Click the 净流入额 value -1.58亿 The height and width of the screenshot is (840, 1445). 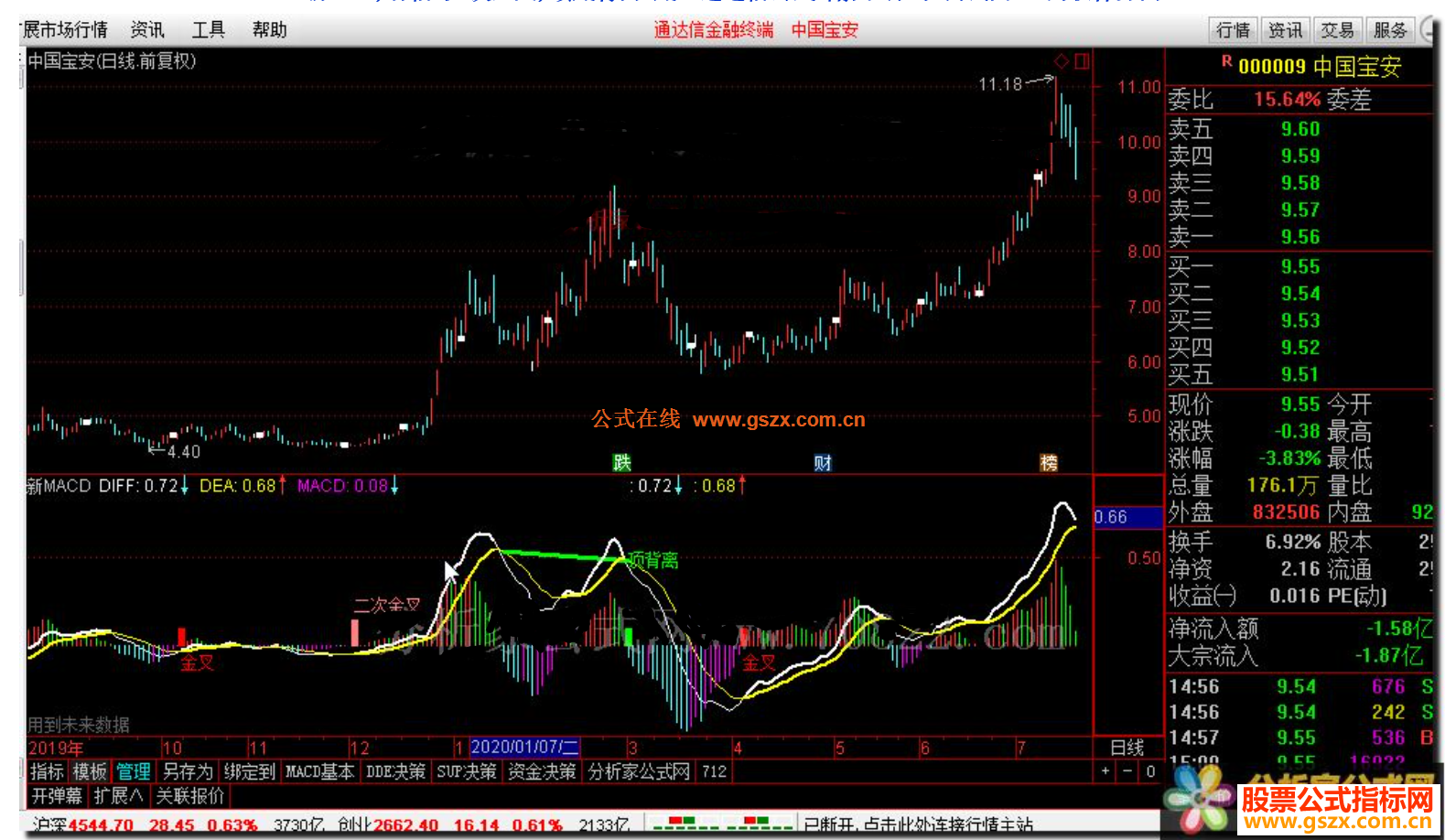click(1399, 629)
